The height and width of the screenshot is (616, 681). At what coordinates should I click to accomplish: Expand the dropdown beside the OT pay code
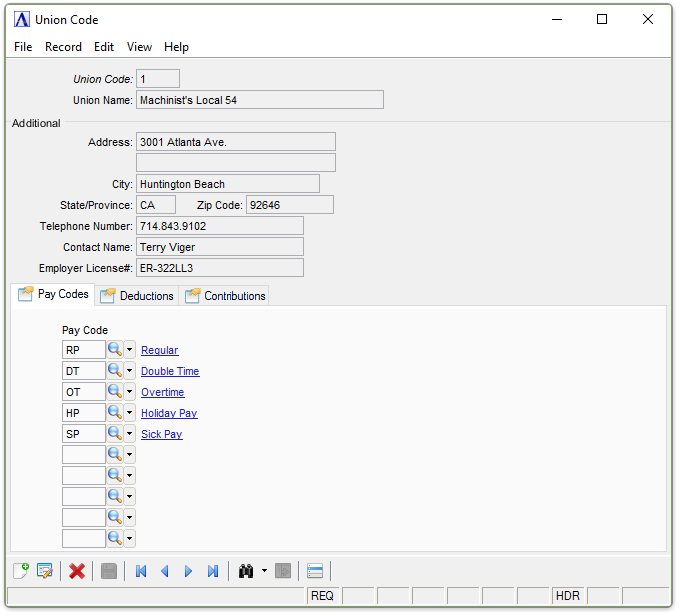pos(130,392)
